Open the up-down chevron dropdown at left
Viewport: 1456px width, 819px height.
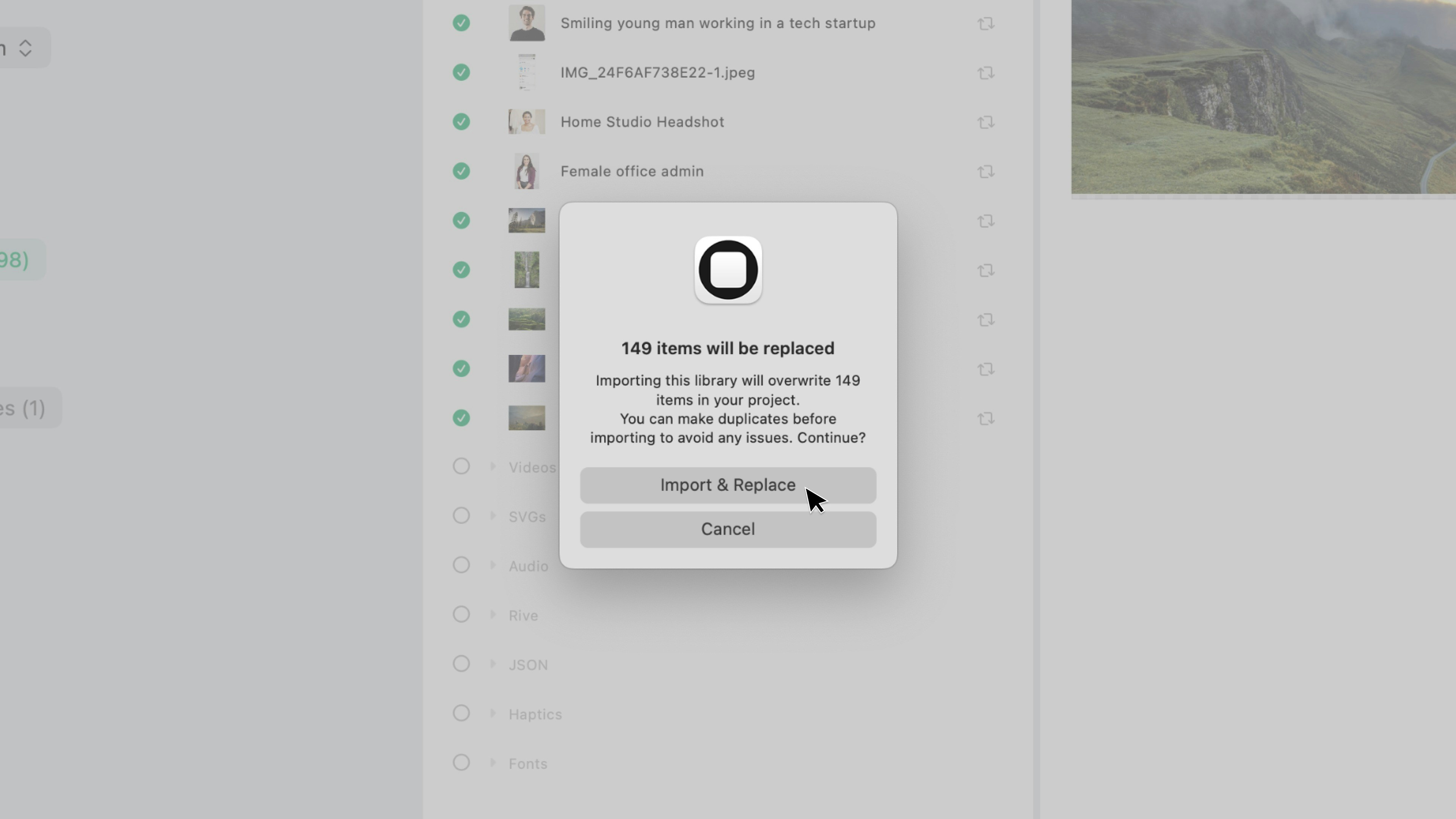(25, 48)
